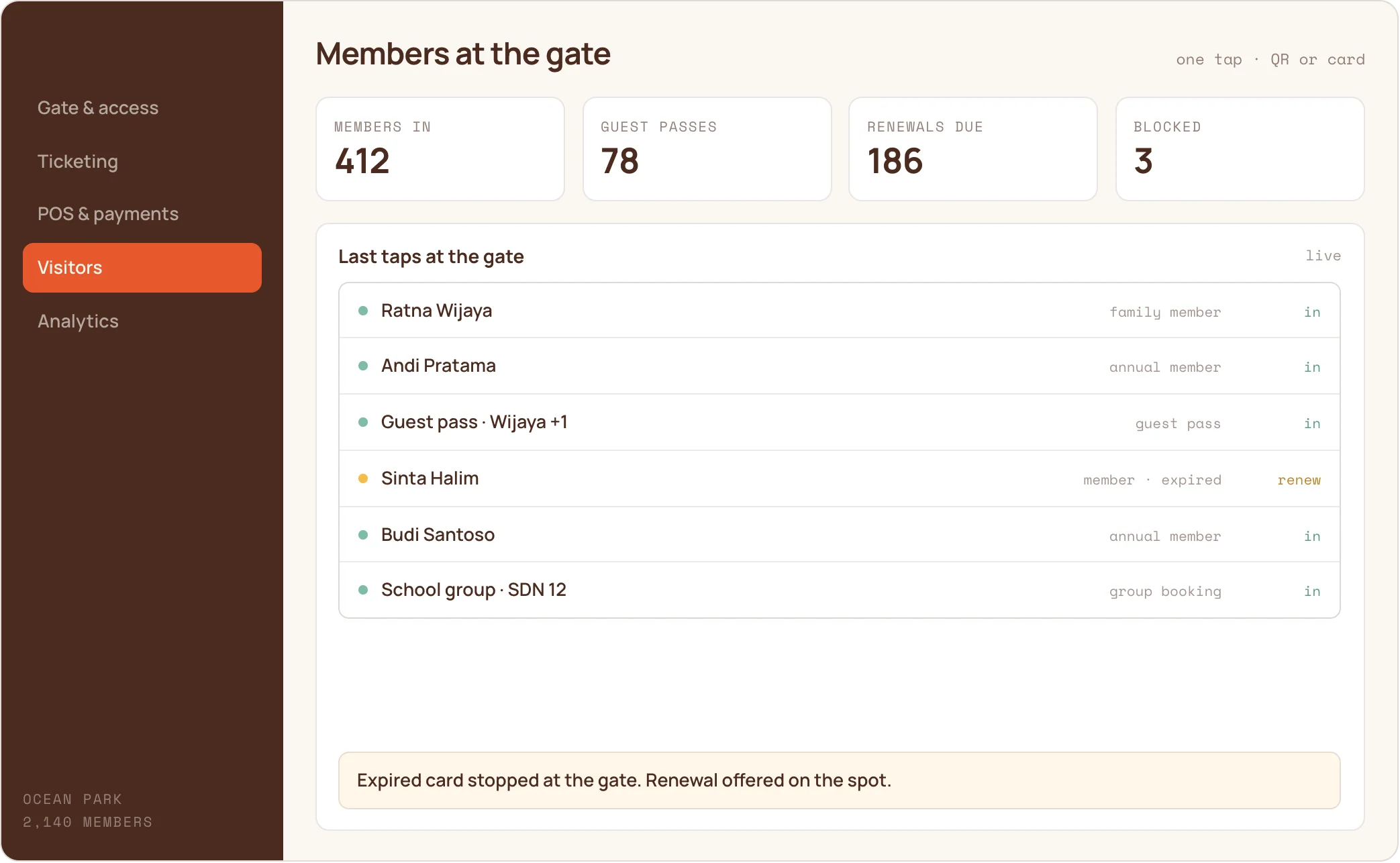Click green status dot beside Ratna Wijaya
This screenshot has width=1400, height=863.
(x=363, y=311)
